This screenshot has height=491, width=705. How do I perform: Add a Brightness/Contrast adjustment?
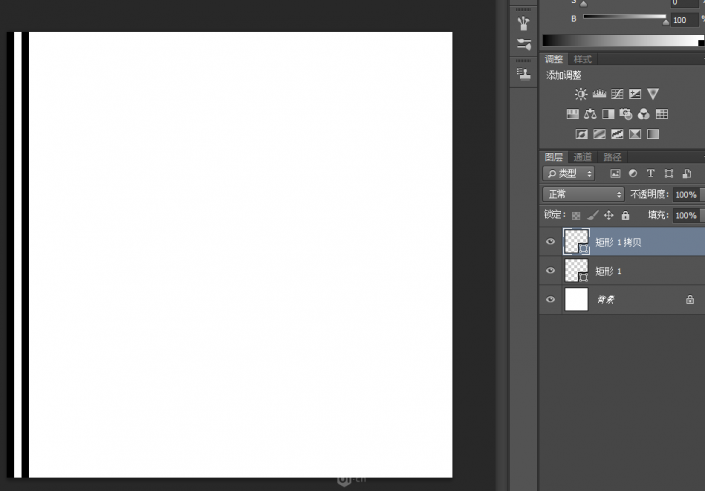coord(581,94)
